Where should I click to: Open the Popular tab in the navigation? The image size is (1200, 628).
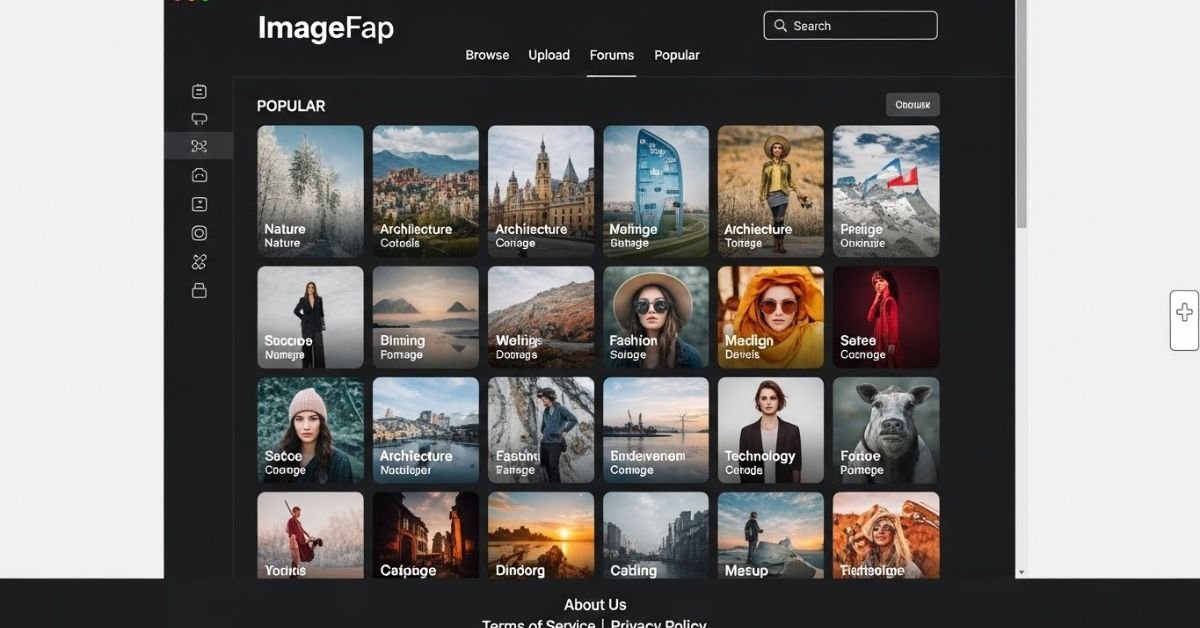coord(677,55)
